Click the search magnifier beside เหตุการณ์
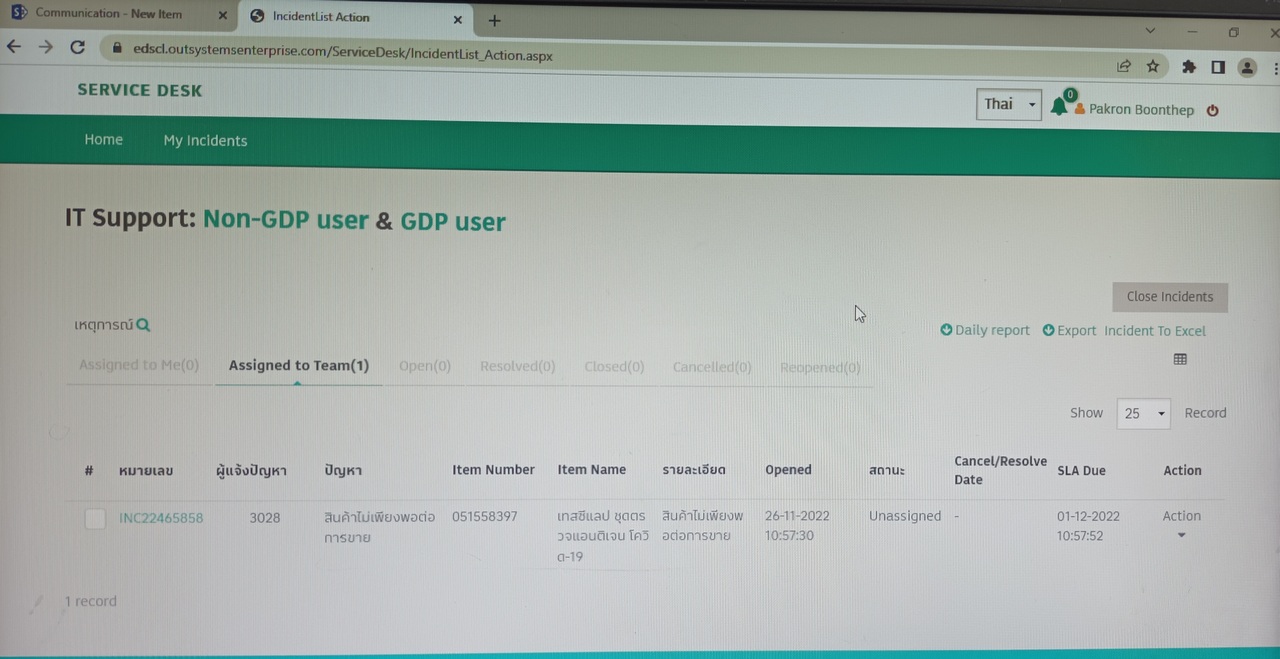The image size is (1280, 659). click(143, 325)
